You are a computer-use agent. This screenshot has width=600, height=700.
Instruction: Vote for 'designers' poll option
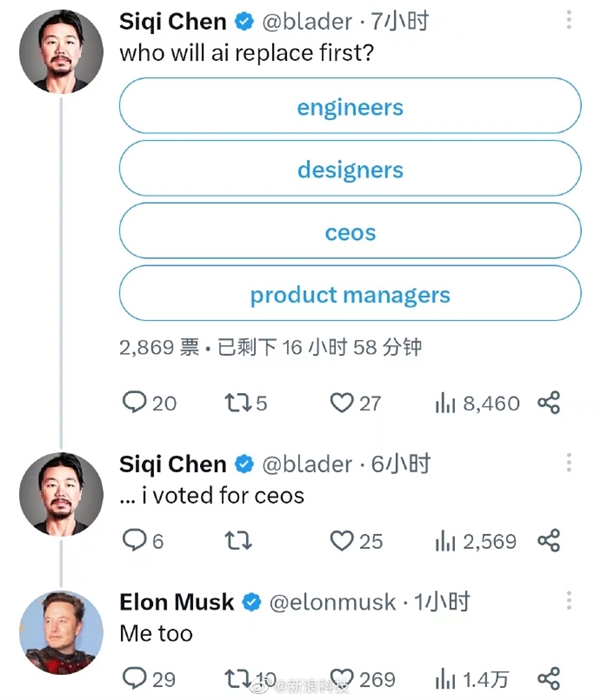(350, 168)
